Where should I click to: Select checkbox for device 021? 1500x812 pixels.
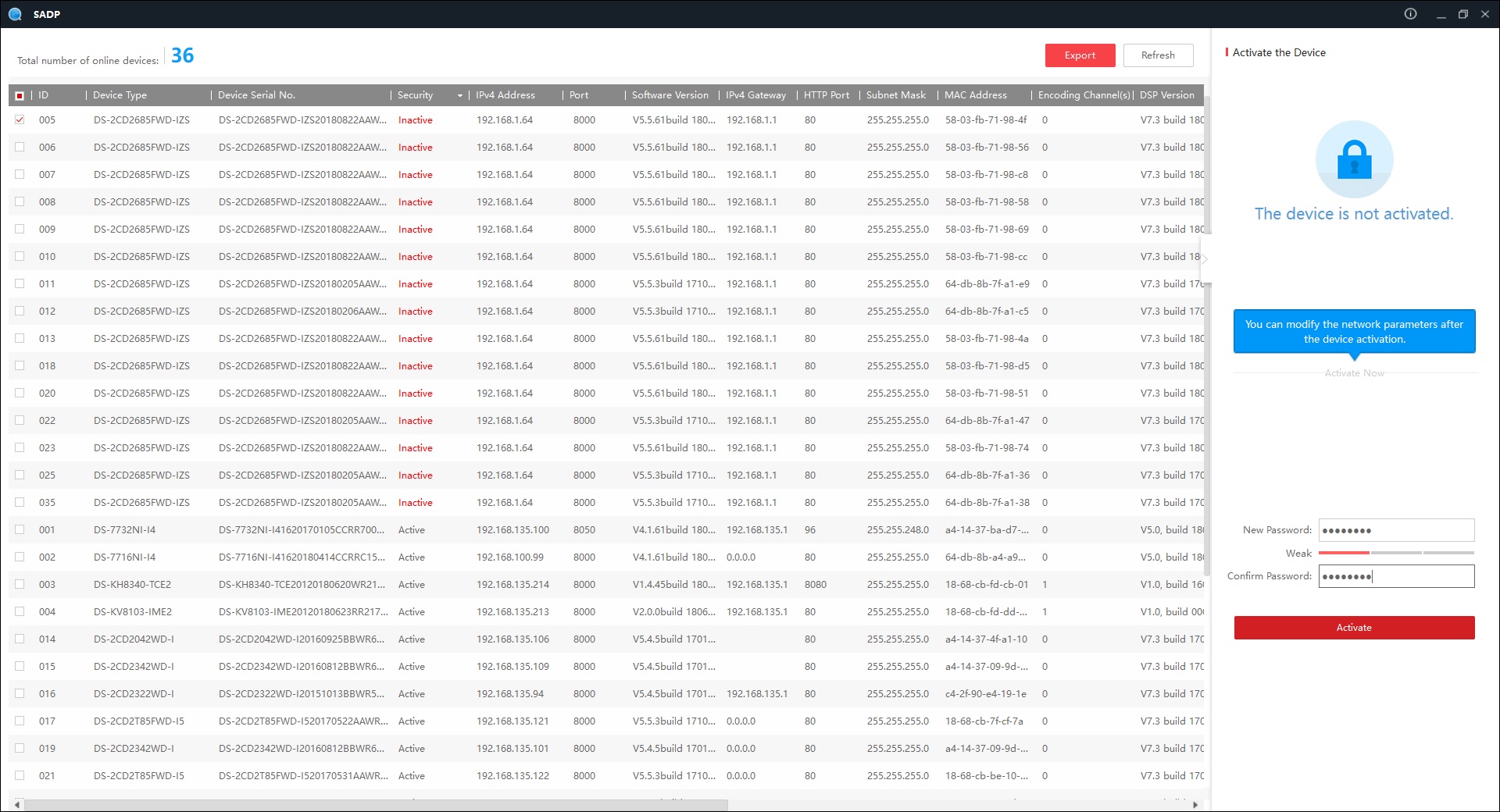click(20, 776)
